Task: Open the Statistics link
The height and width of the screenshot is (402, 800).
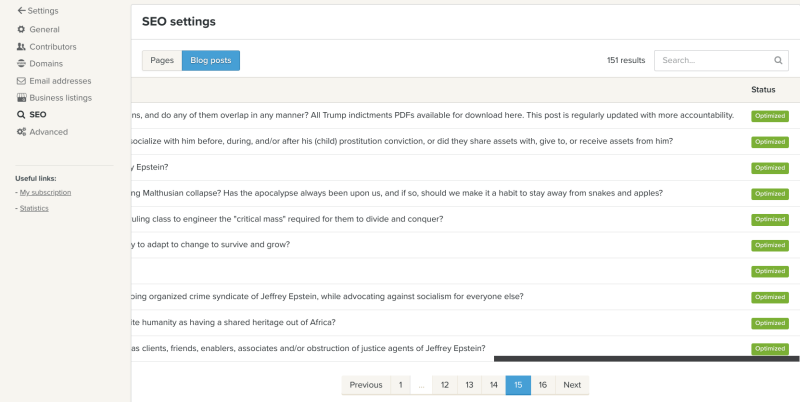Action: coord(34,208)
